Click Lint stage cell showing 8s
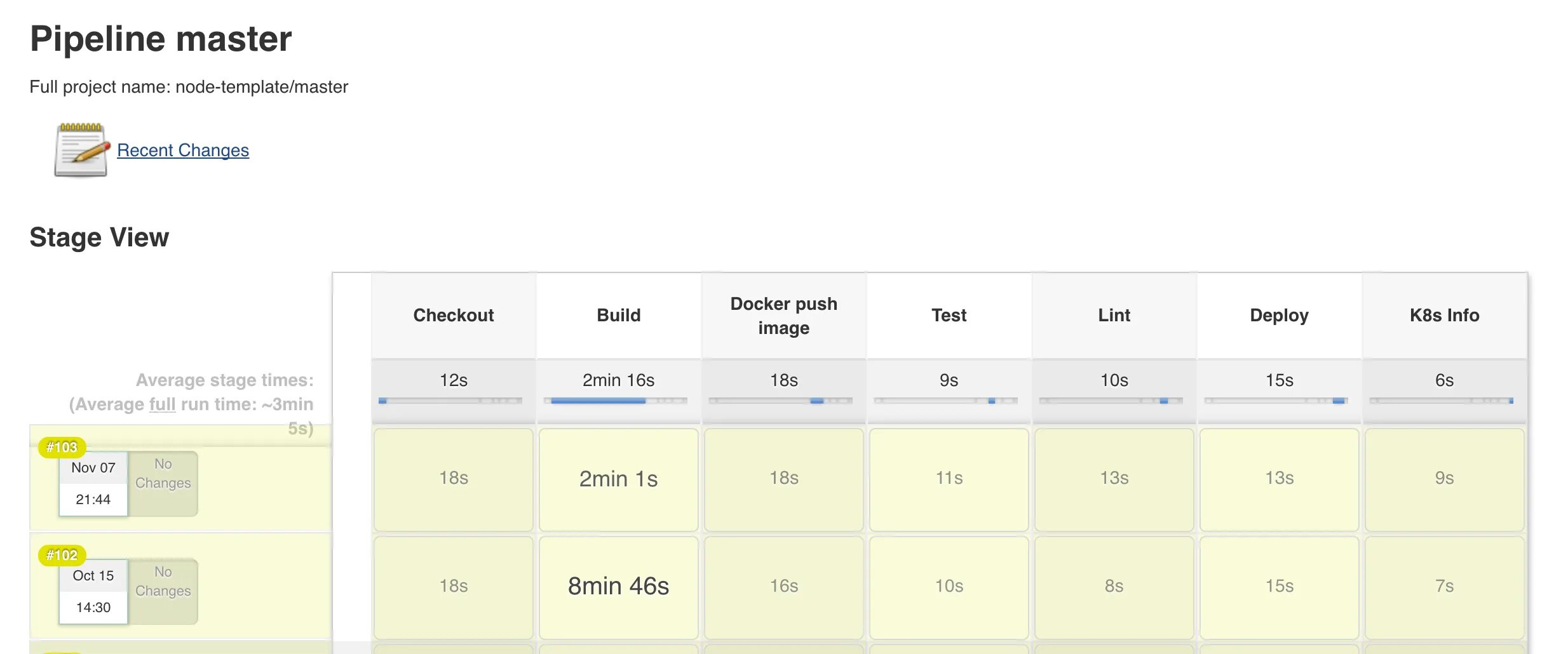This screenshot has width=1568, height=654. point(1114,587)
